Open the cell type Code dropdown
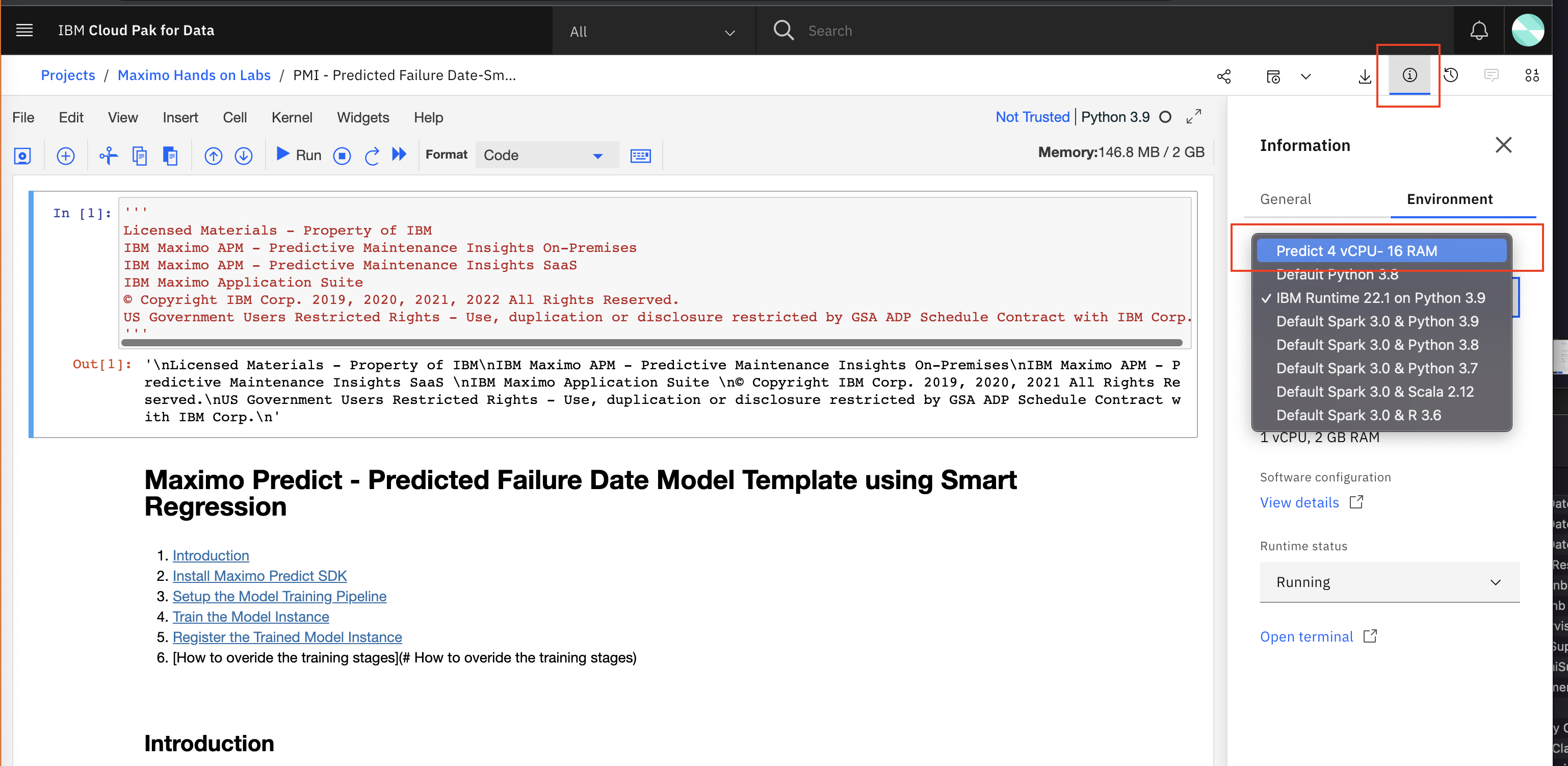This screenshot has height=766, width=1568. 546,155
